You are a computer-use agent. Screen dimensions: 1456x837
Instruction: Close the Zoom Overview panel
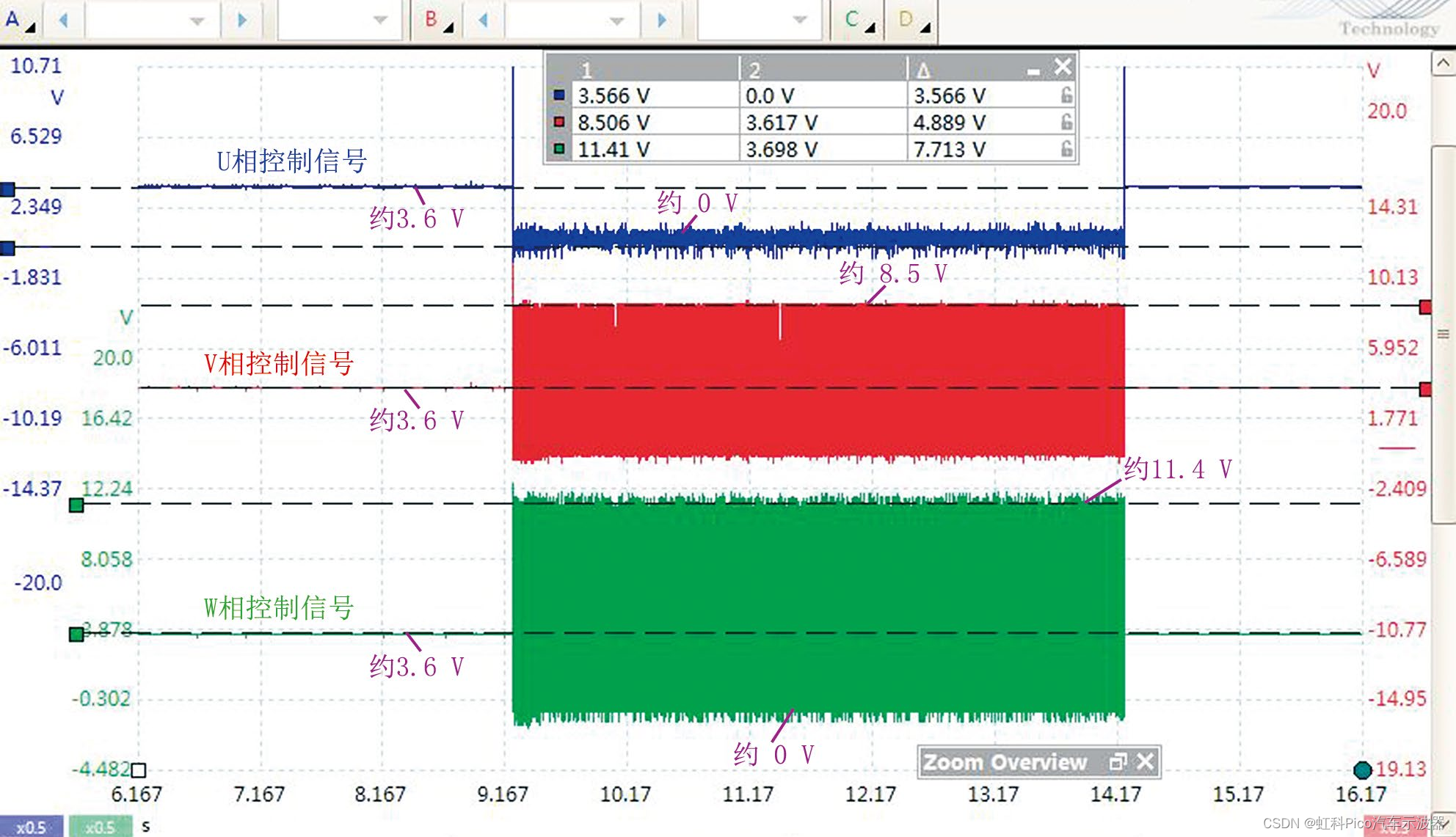pos(1146,761)
